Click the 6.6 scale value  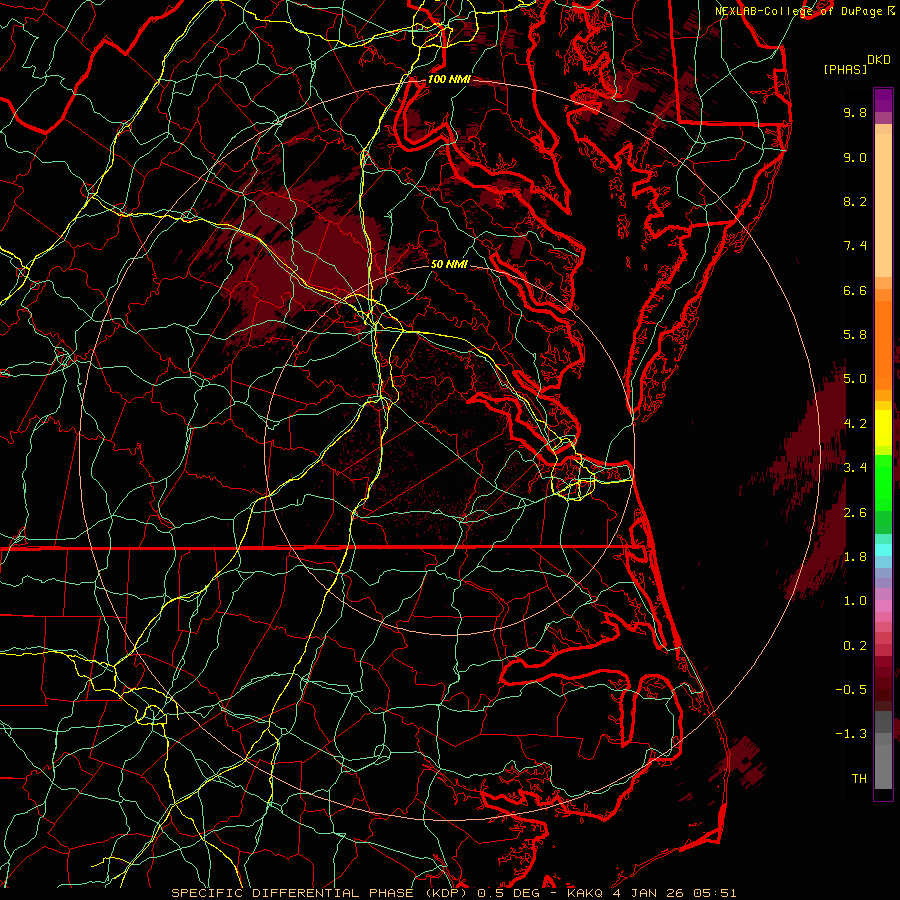click(855, 290)
